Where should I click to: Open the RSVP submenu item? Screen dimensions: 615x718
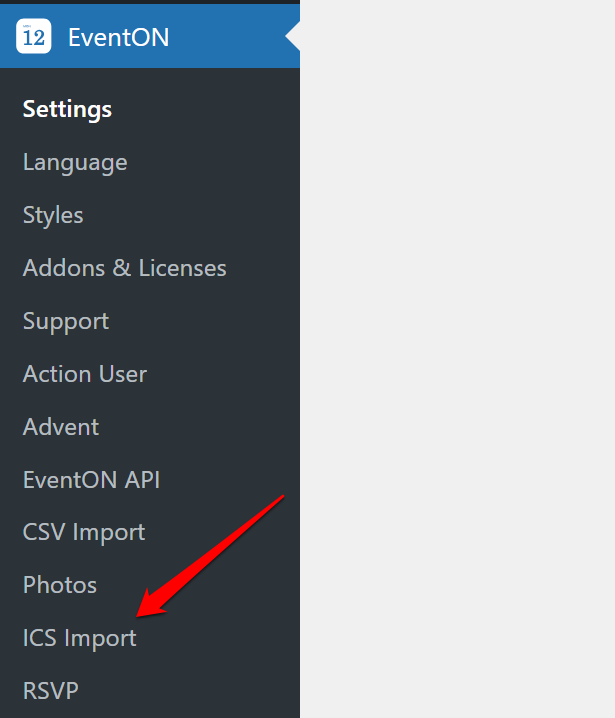point(51,691)
